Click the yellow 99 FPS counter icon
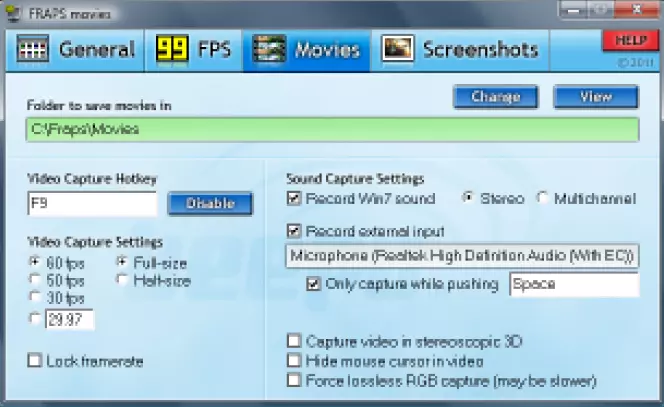Viewport: 664px width, 407px height. pos(172,49)
